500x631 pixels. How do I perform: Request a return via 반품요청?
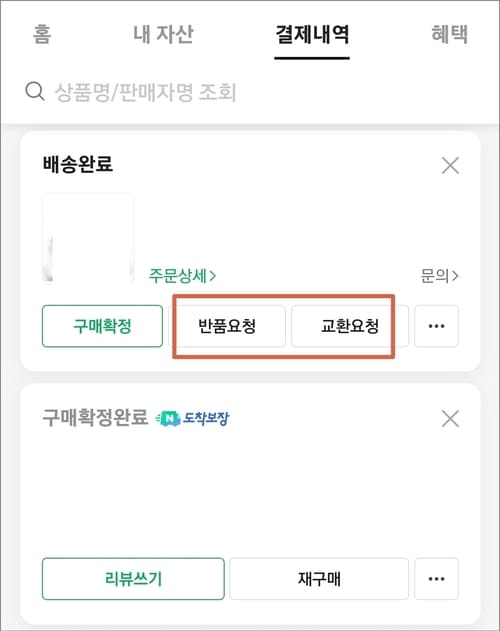pyautogui.click(x=227, y=326)
